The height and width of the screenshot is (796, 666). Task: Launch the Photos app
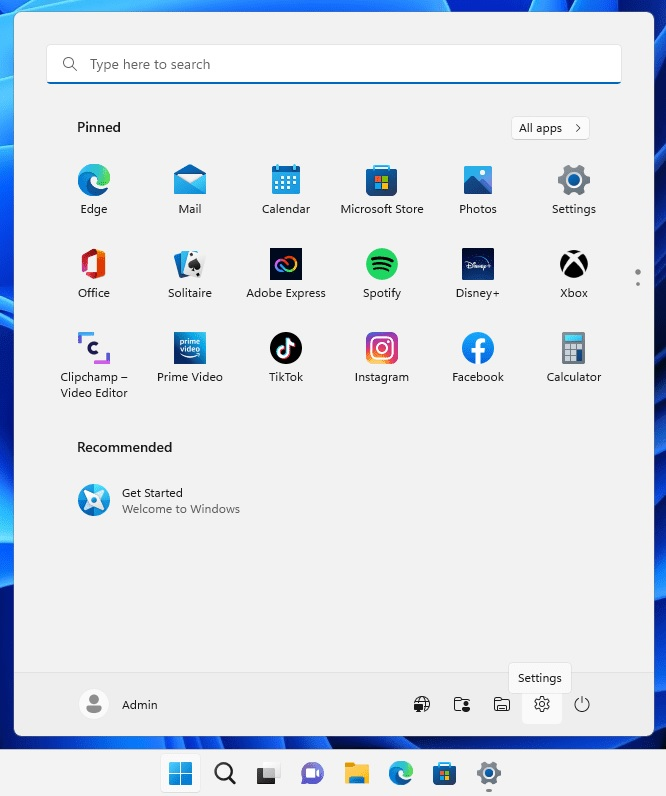click(478, 189)
